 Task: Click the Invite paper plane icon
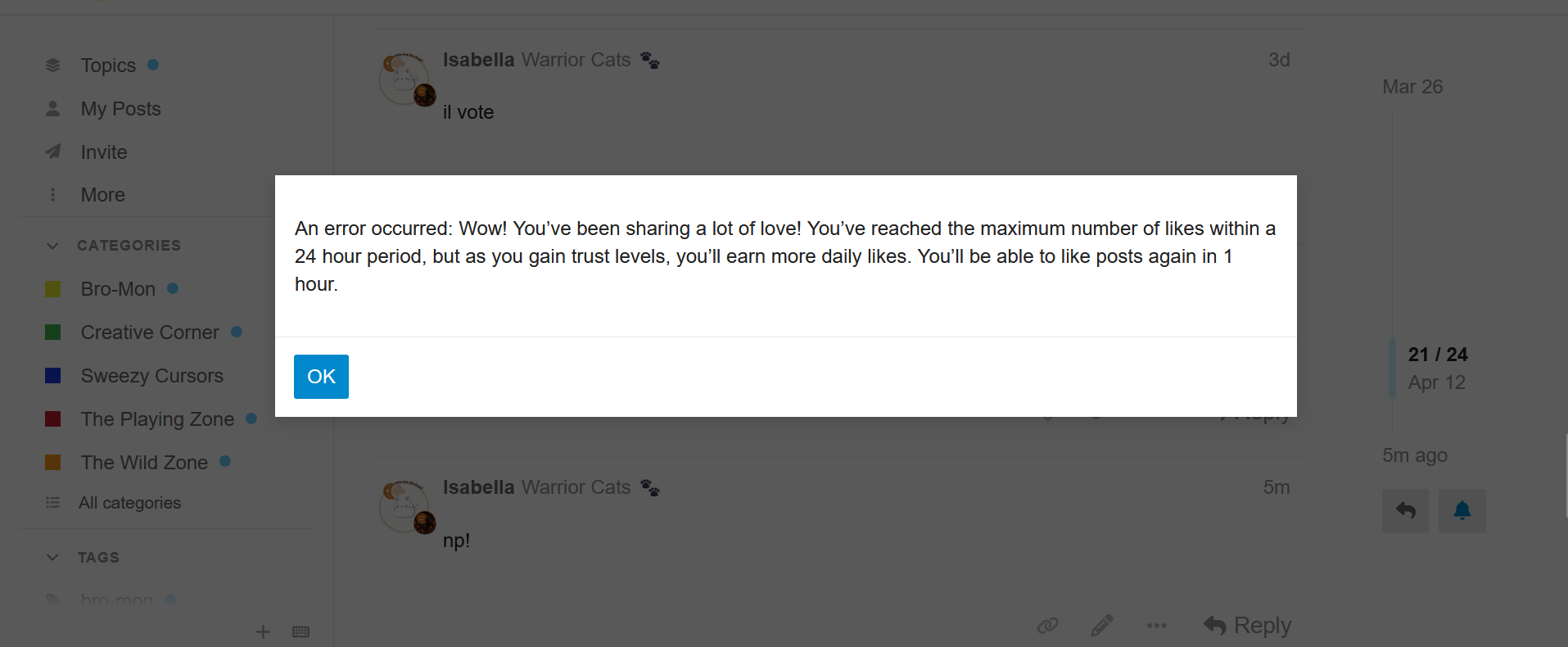52,152
